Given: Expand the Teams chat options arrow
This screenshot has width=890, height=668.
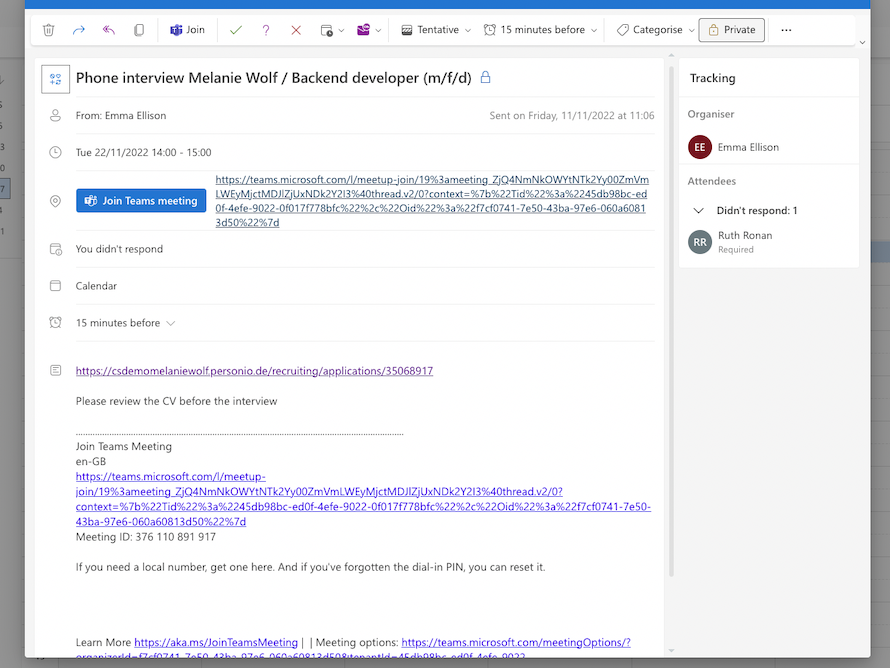Looking at the screenshot, I should (379, 31).
